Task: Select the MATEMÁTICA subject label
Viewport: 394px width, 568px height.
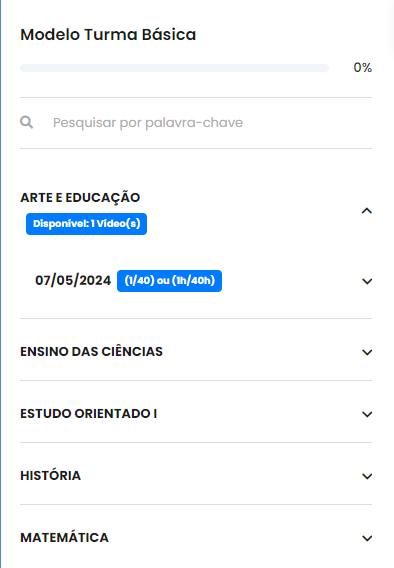Action: (x=64, y=537)
